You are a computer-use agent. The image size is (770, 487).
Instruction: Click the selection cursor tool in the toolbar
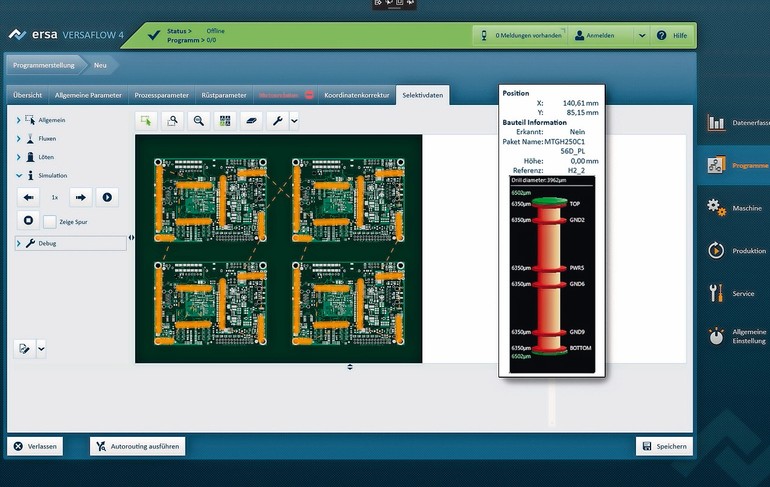[147, 120]
